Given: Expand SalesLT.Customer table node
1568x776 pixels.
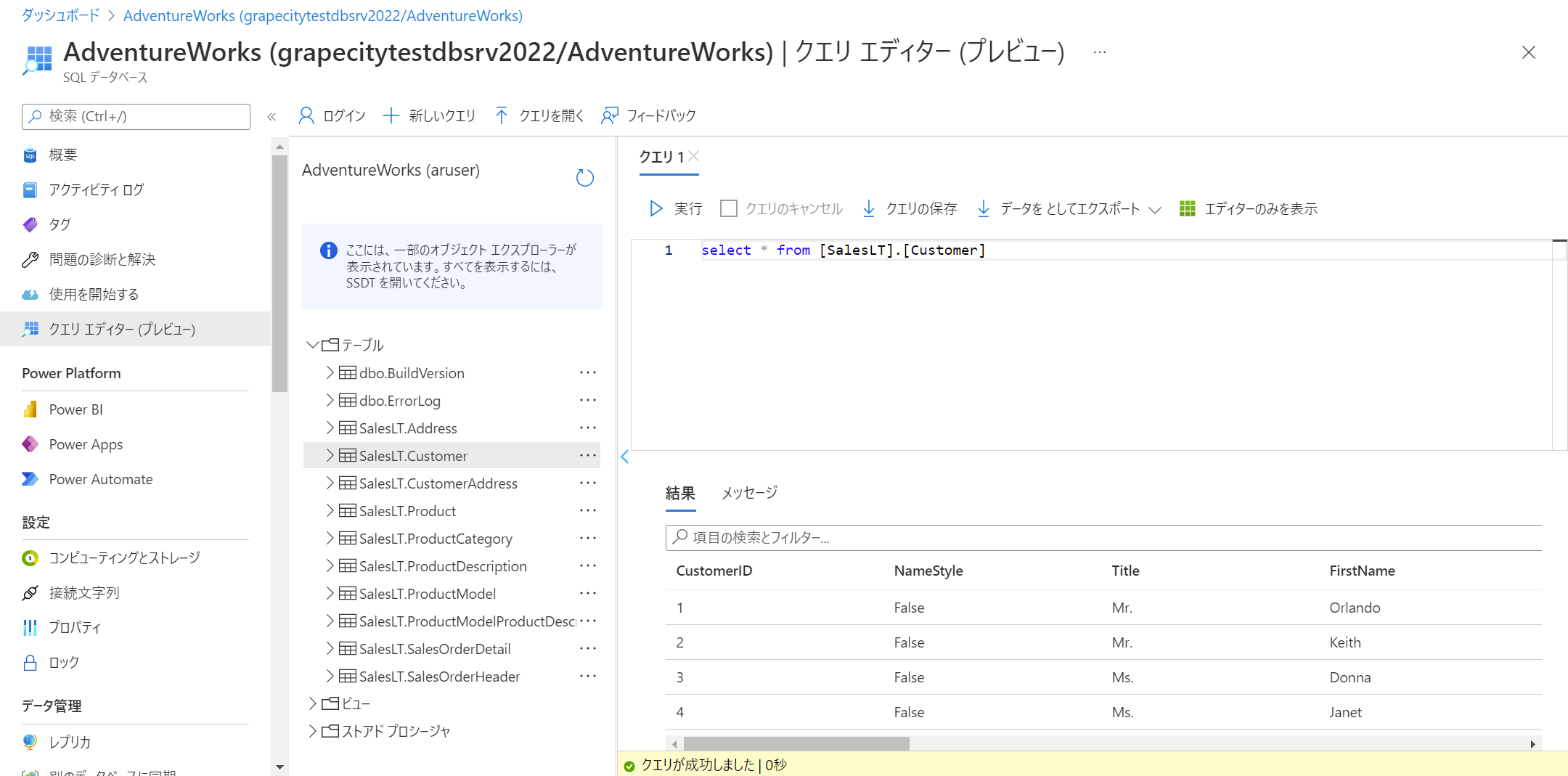Looking at the screenshot, I should (330, 455).
